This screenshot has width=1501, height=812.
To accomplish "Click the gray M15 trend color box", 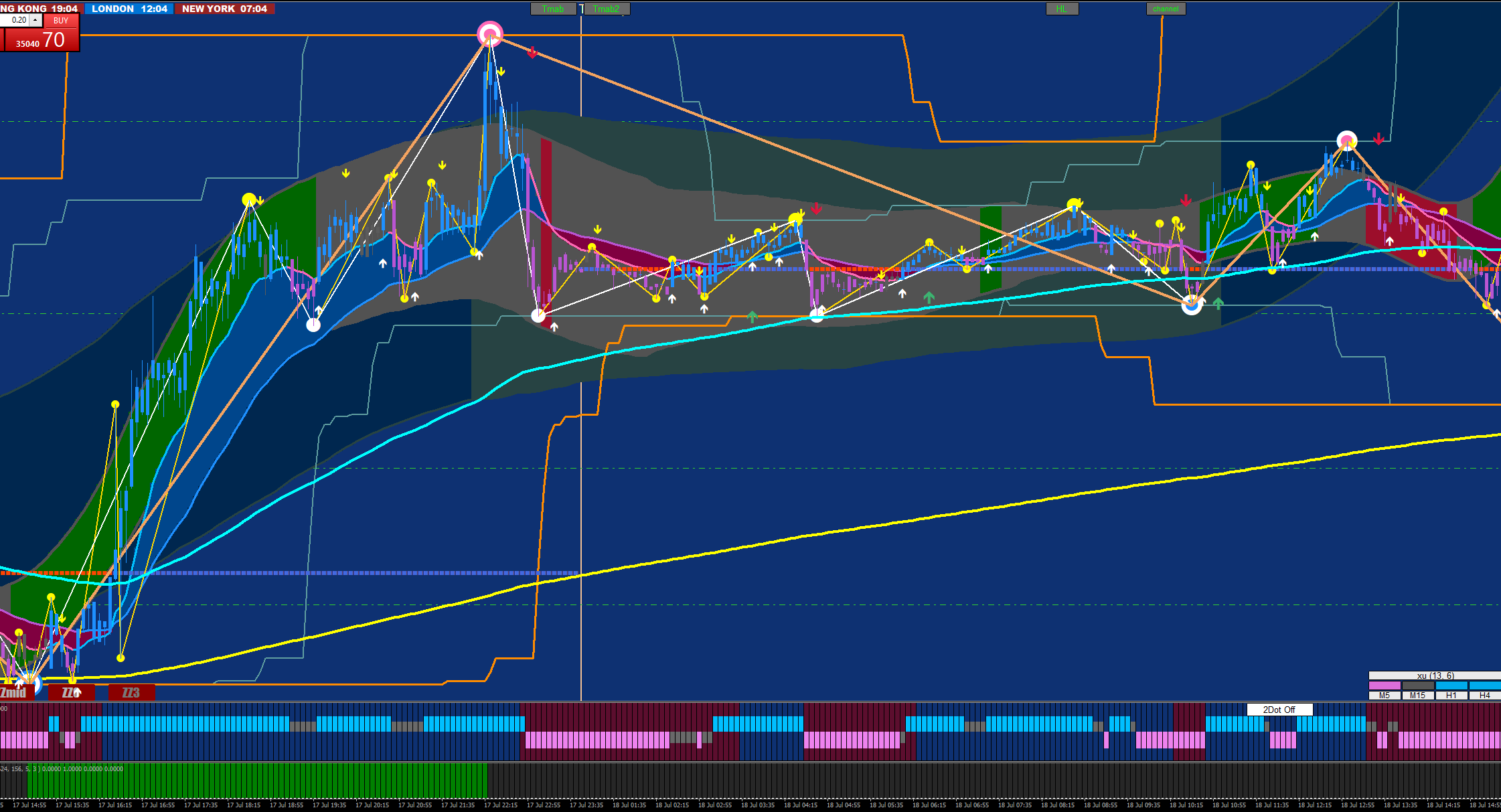I will [x=1418, y=685].
